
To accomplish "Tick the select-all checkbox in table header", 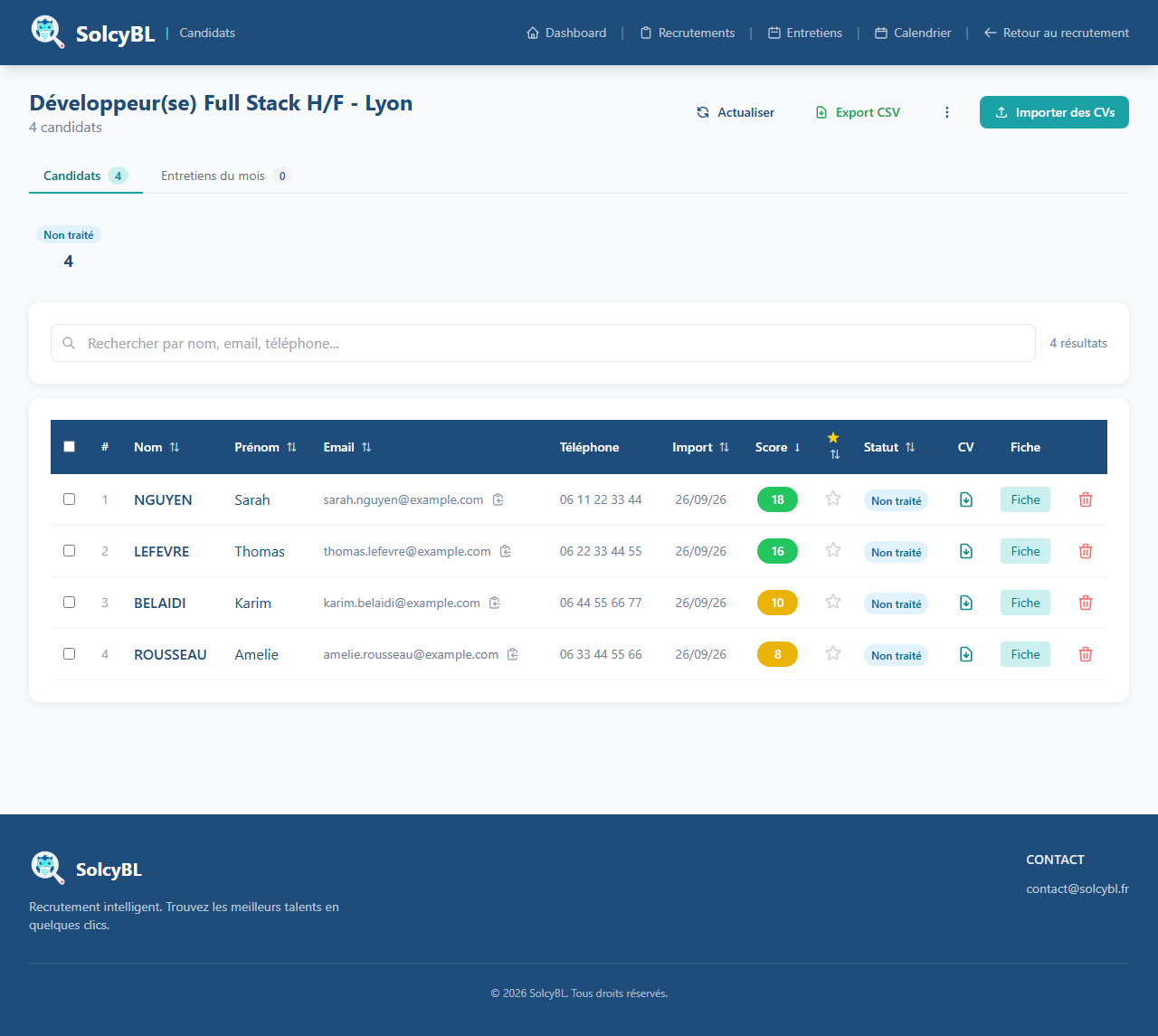I will tap(69, 446).
